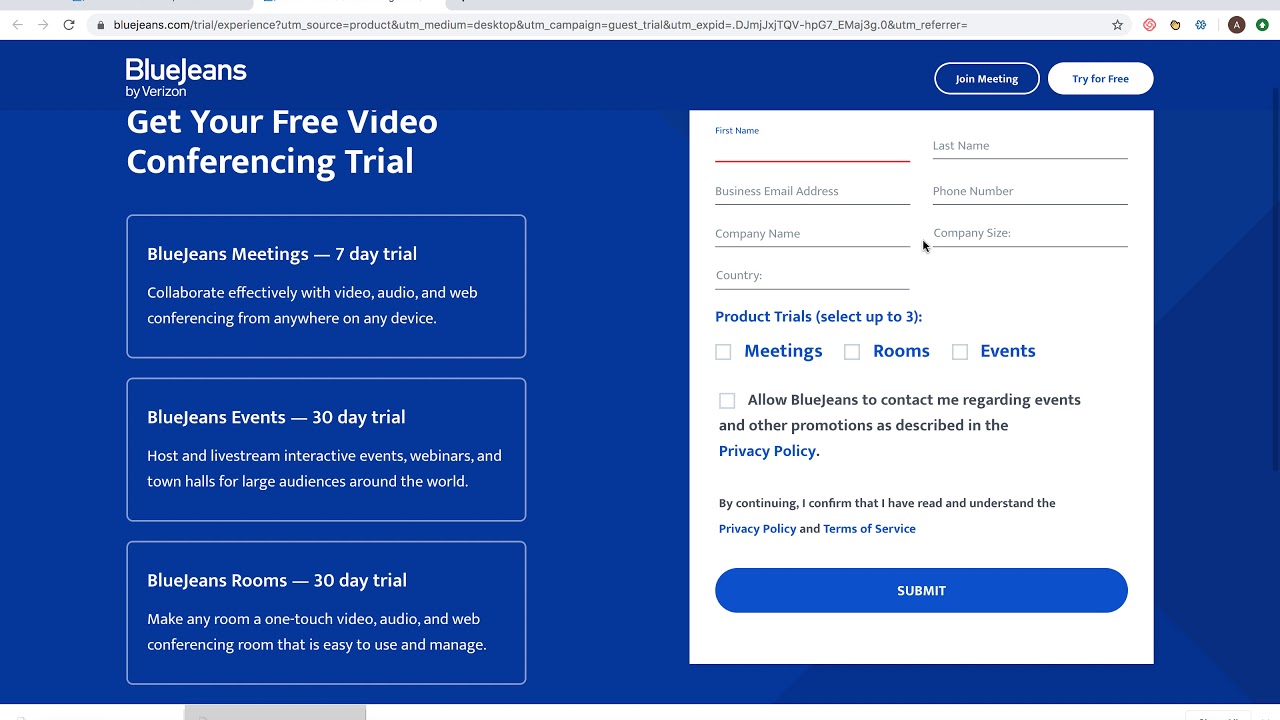
Task: Bookmark this page with the star icon
Action: [x=1118, y=25]
